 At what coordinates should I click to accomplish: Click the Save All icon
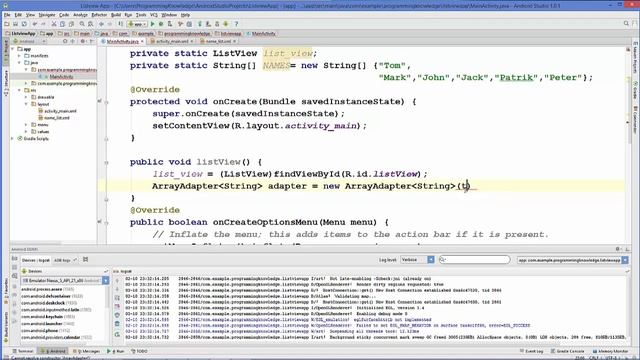16,24
